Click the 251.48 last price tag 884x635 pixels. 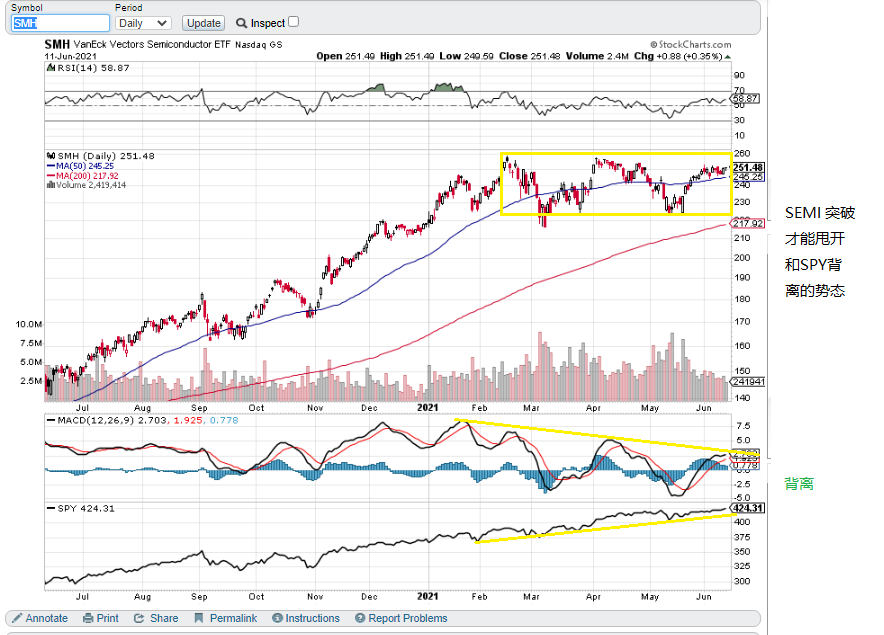point(748,167)
